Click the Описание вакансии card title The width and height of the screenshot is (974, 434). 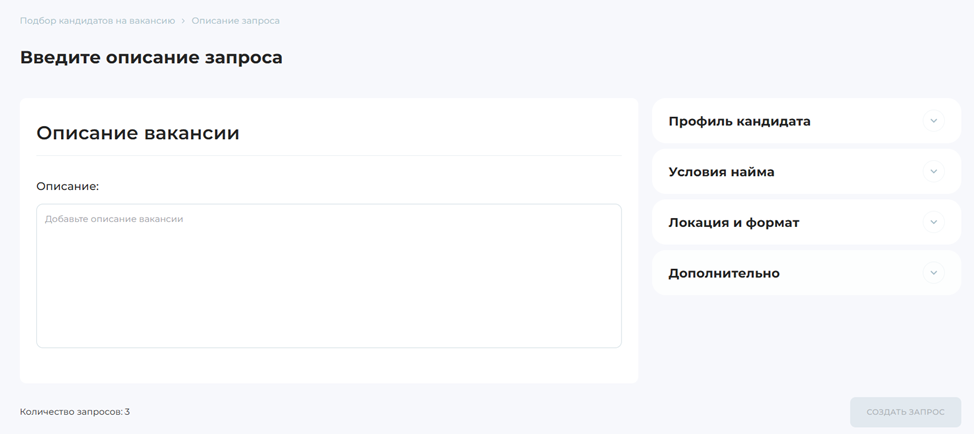click(138, 133)
